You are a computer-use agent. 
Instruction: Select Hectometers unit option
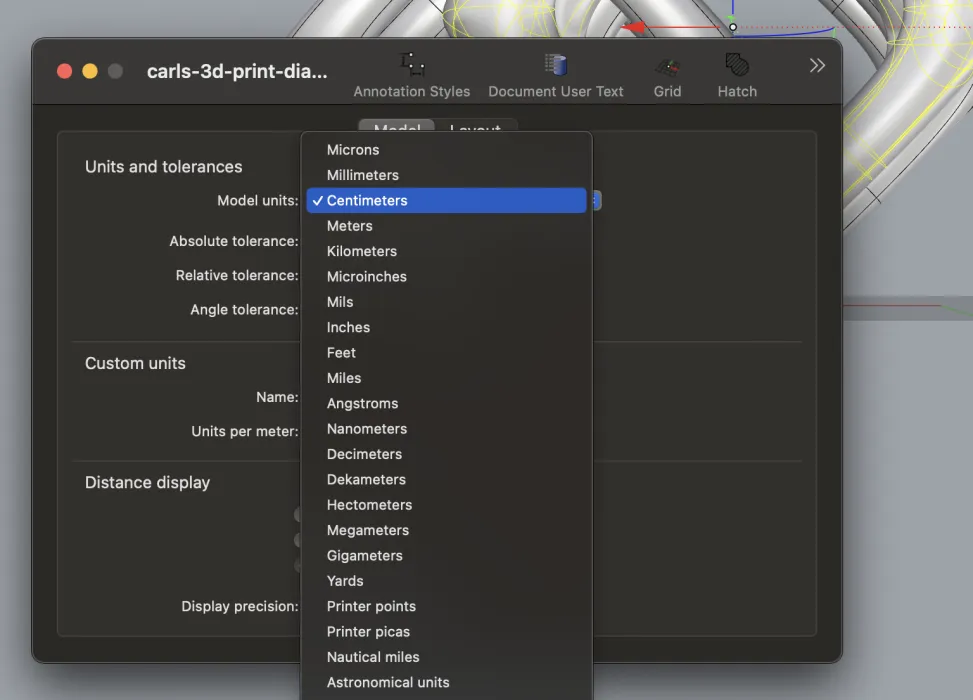pos(447,505)
